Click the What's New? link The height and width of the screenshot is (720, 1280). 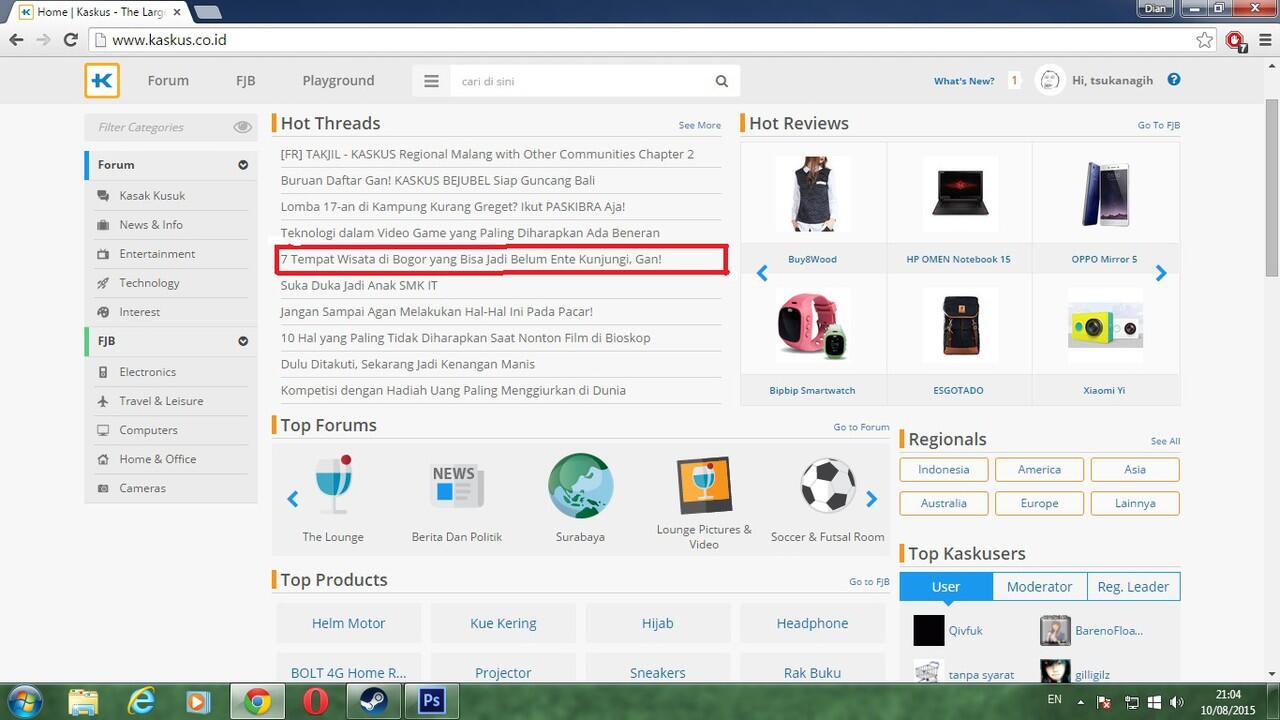coord(964,81)
